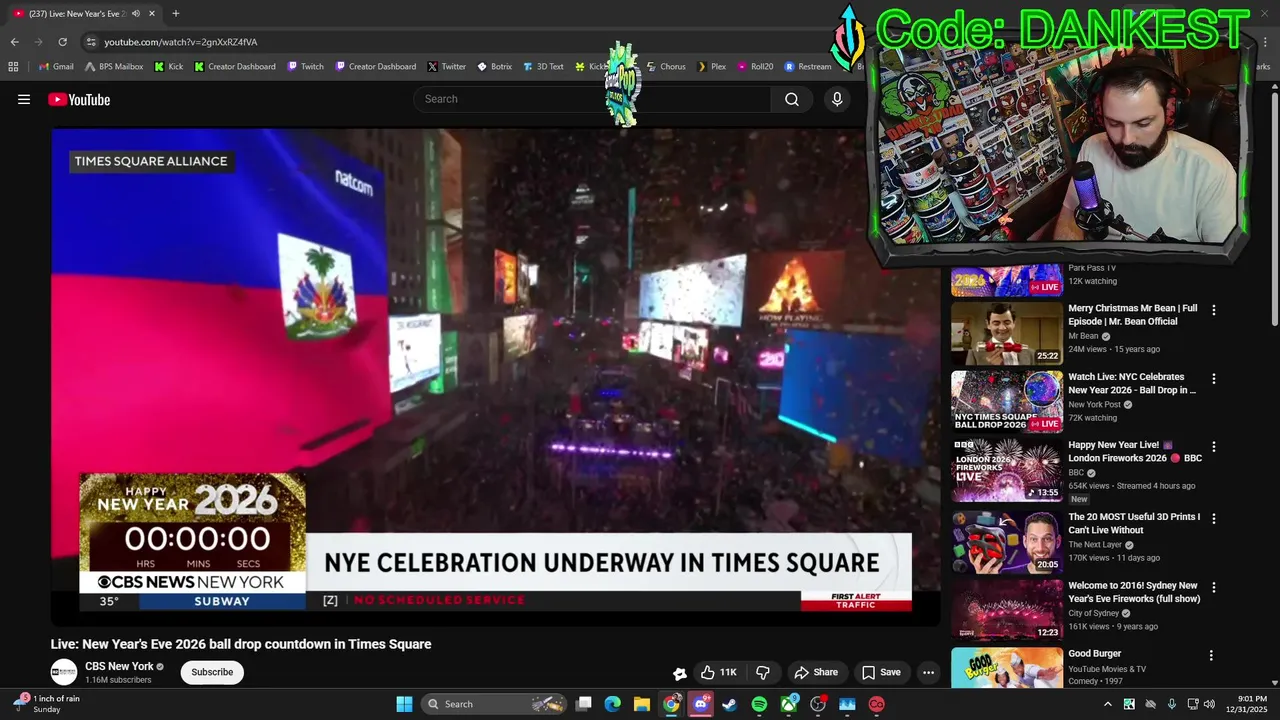Viewport: 1280px width, 720px height.
Task: Open Chrome apps grid in bookmarks bar
Action: (x=13, y=67)
